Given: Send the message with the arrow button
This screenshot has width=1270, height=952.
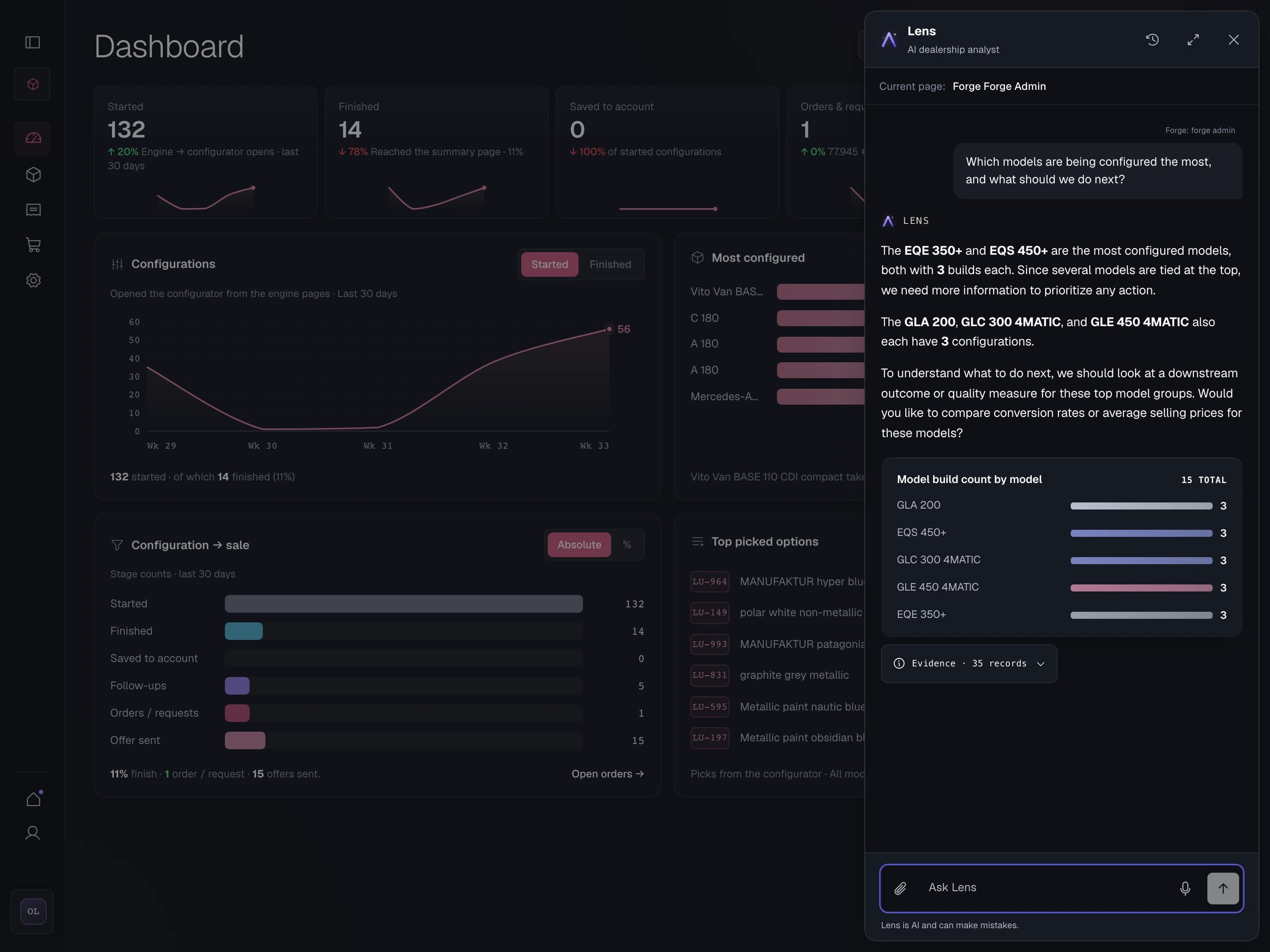Looking at the screenshot, I should pyautogui.click(x=1223, y=888).
